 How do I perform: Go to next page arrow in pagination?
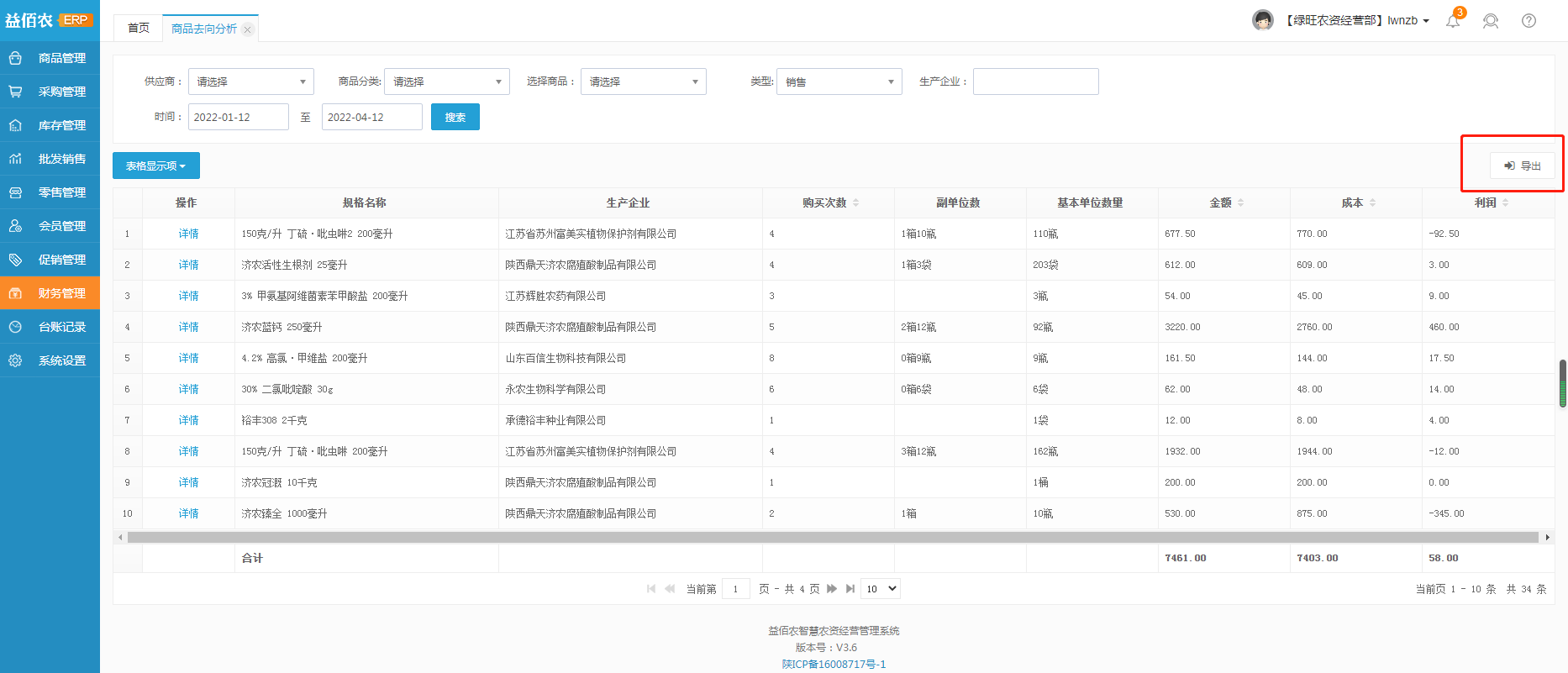coord(832,589)
